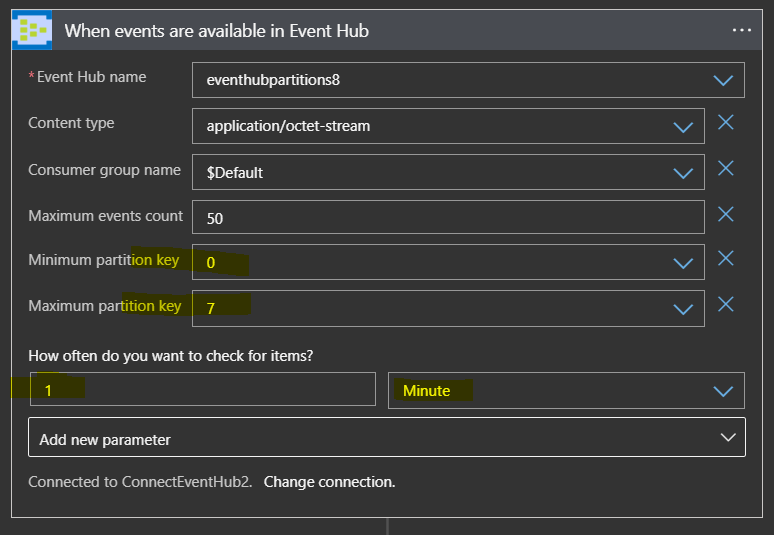The height and width of the screenshot is (535, 774).
Task: Click the 'Connected to ConnectEventHub2.' text
Action: click(x=140, y=482)
